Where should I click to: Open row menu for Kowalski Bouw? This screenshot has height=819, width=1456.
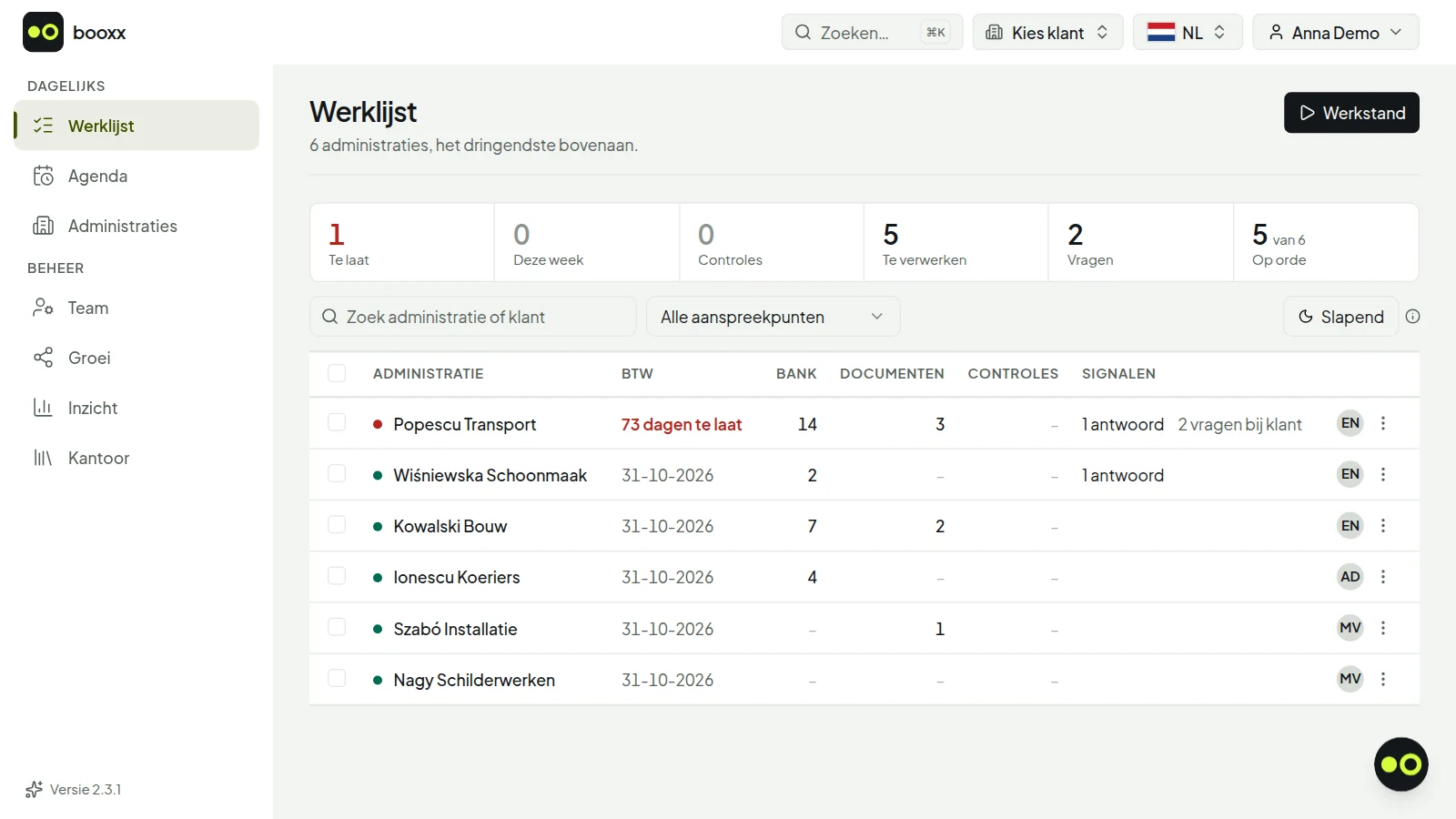[1383, 525]
